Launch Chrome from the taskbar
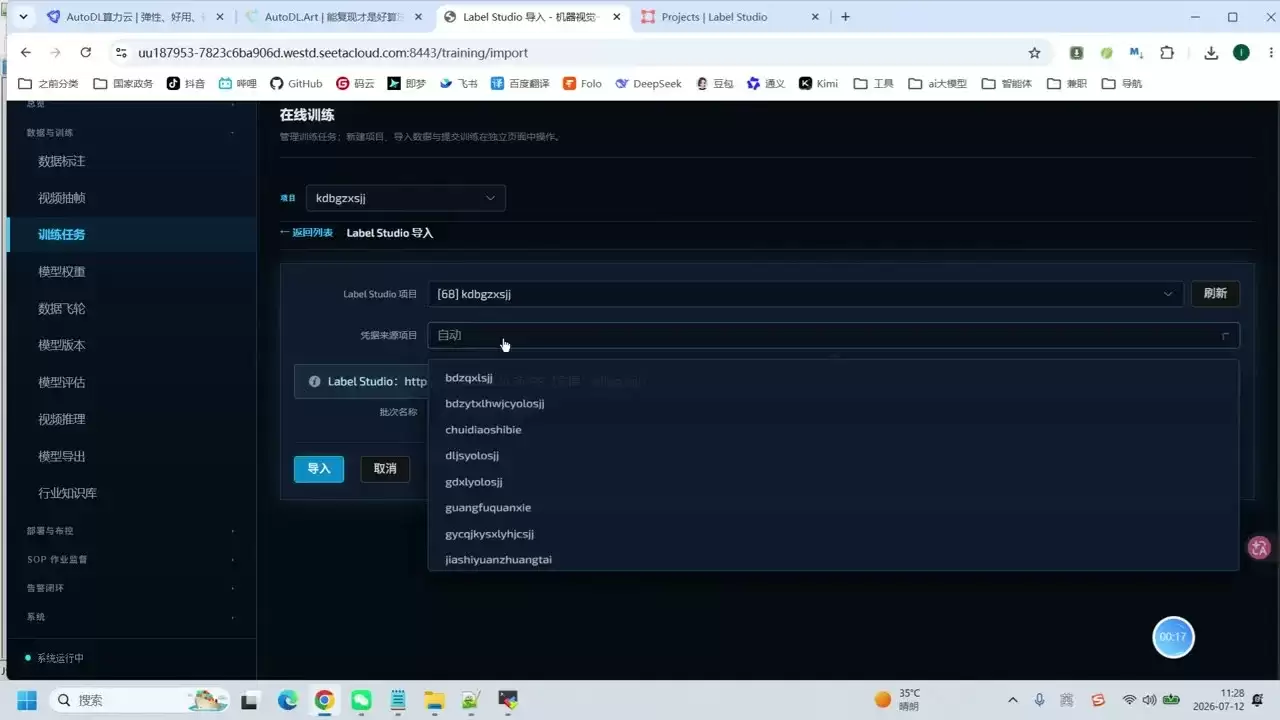The height and width of the screenshot is (720, 1280). pyautogui.click(x=324, y=700)
